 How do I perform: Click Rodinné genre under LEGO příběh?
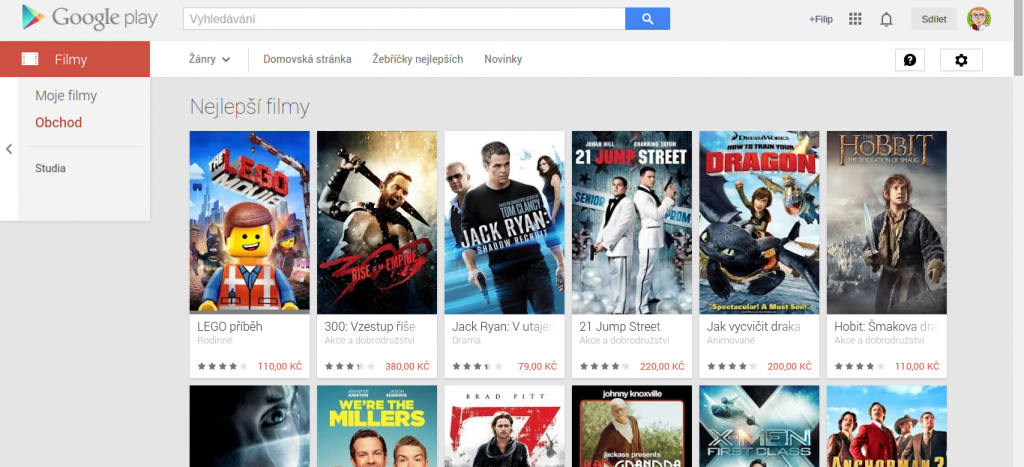215,340
